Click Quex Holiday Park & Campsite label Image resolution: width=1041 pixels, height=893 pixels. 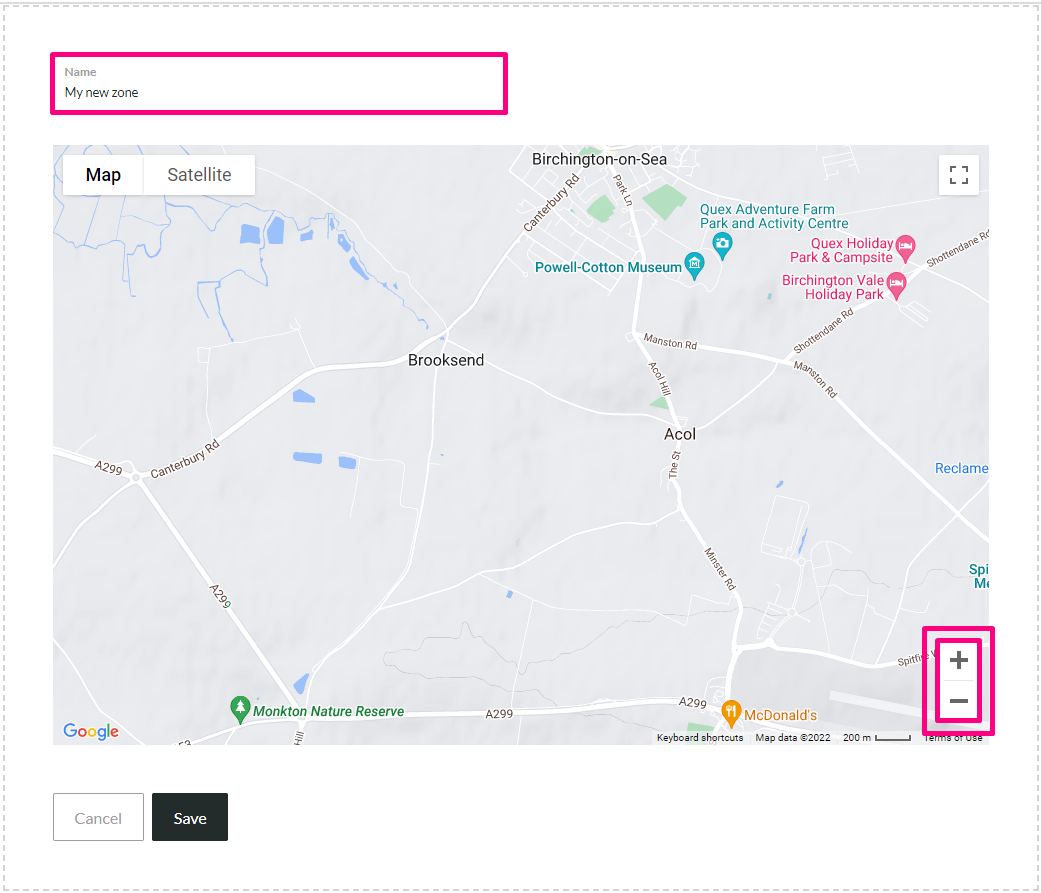click(x=841, y=250)
